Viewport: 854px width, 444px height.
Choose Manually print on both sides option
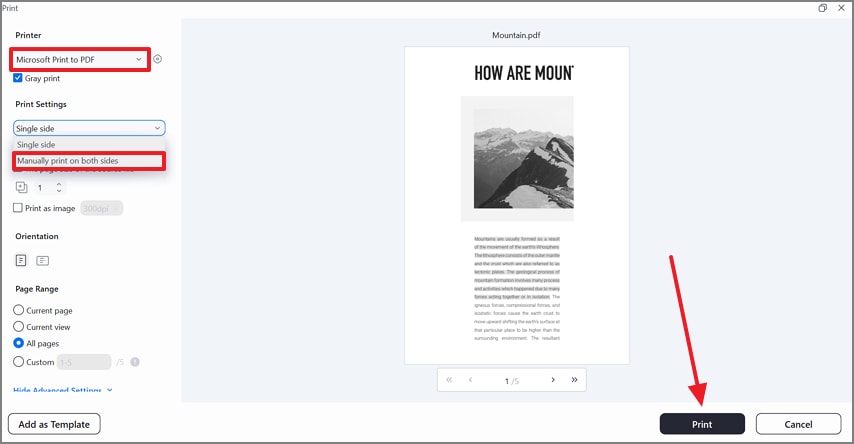pyautogui.click(x=89, y=161)
